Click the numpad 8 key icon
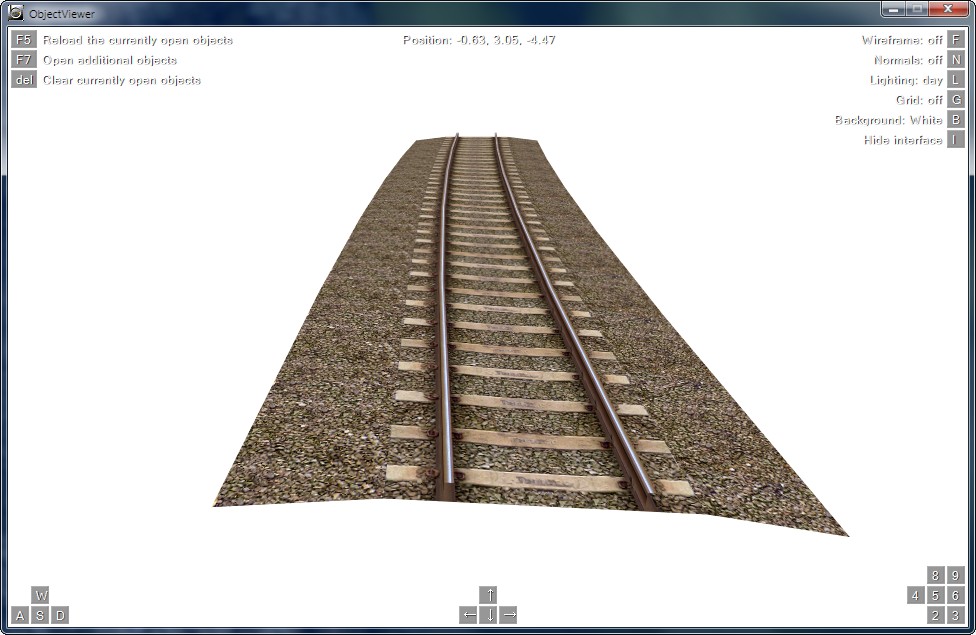This screenshot has width=976, height=635. point(935,575)
